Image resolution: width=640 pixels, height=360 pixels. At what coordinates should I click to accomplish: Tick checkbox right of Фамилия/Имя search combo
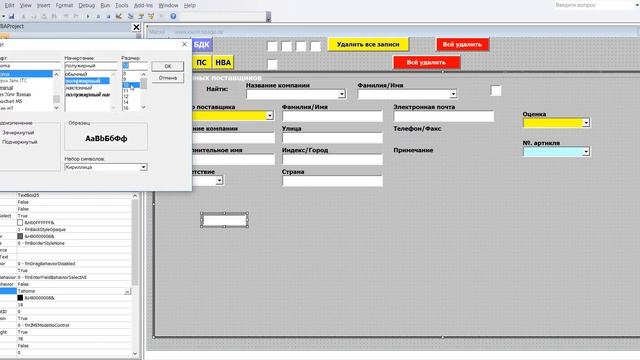[496, 91]
